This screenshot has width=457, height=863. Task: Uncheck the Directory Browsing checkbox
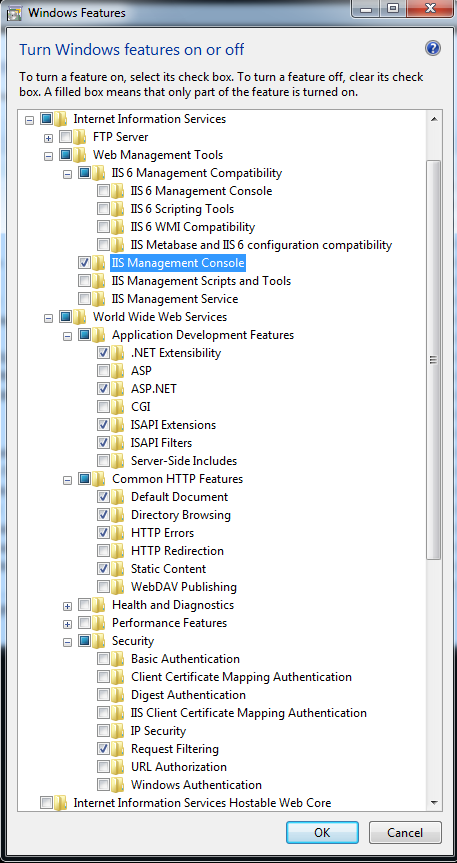click(x=104, y=515)
